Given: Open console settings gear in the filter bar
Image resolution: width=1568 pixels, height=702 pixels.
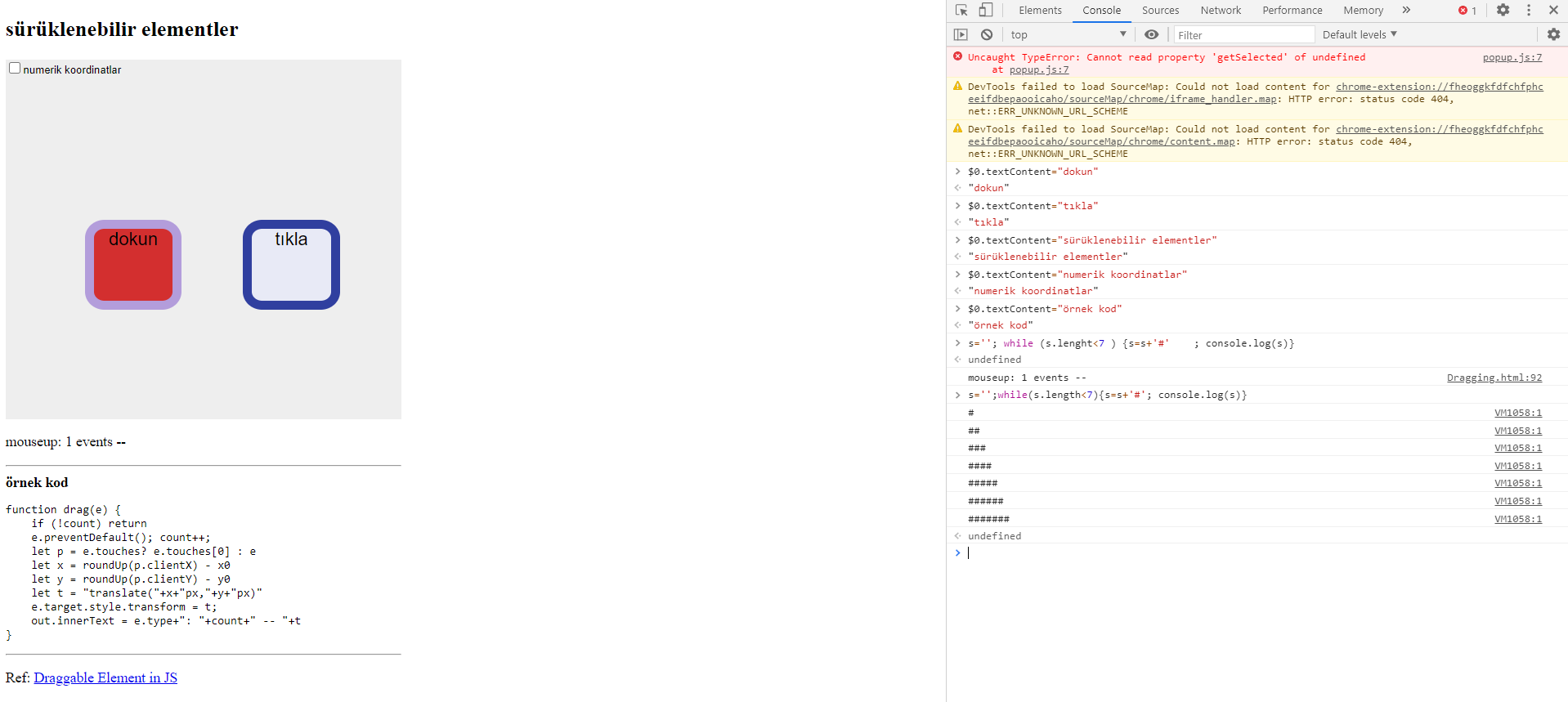Looking at the screenshot, I should click(x=1553, y=34).
